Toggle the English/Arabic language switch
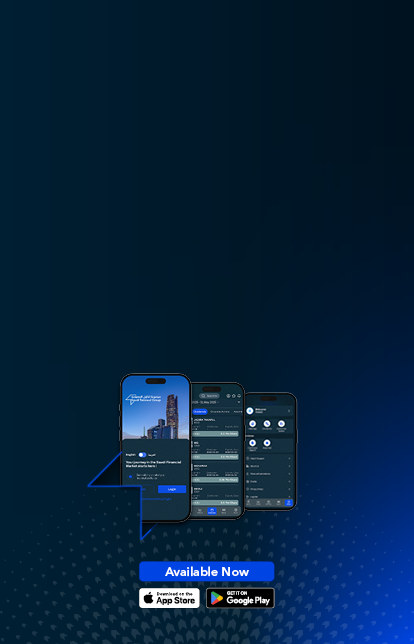Screen dimensions: 414x644 (142, 455)
